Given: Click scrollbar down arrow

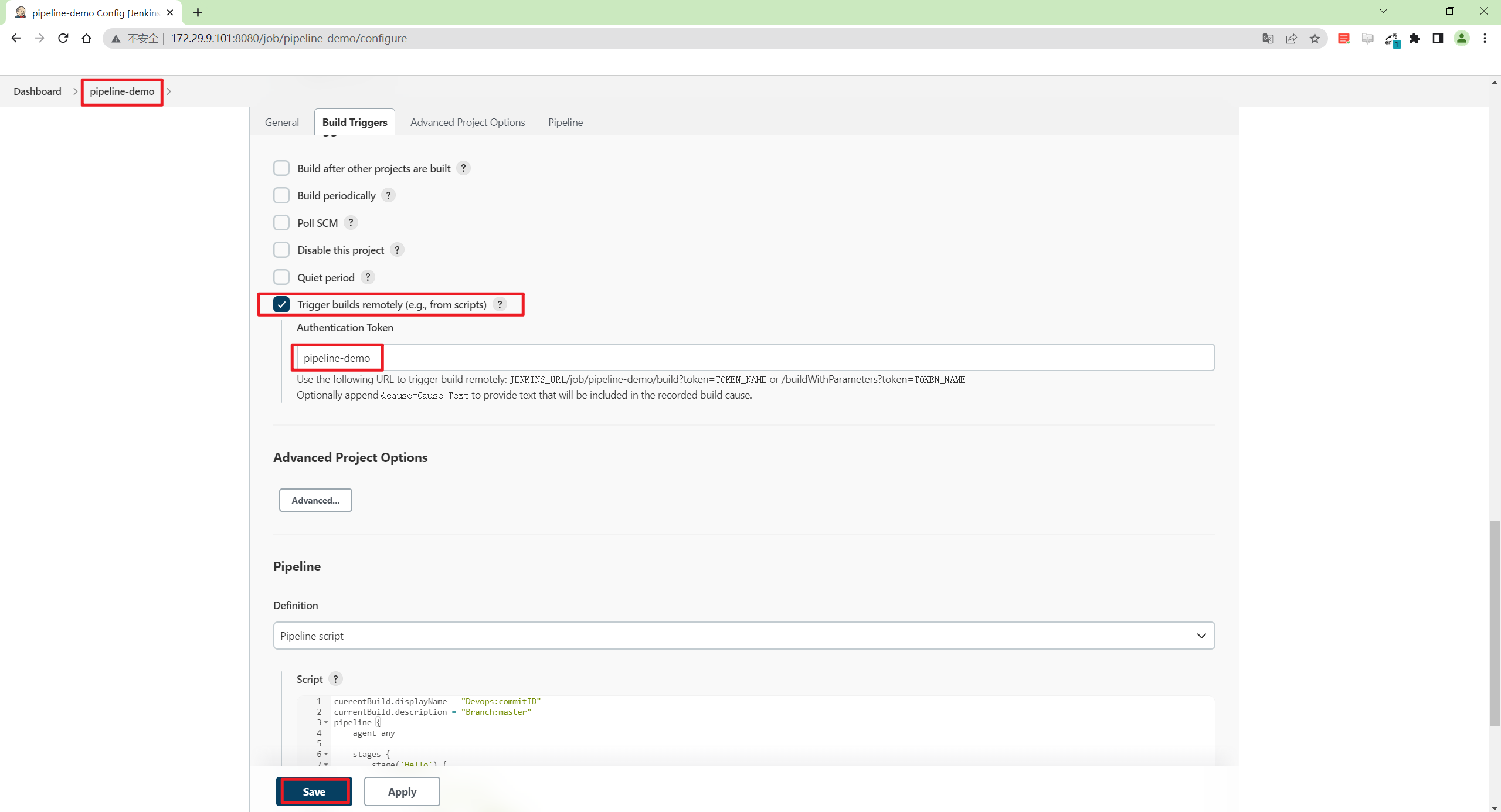Looking at the screenshot, I should [1495, 807].
